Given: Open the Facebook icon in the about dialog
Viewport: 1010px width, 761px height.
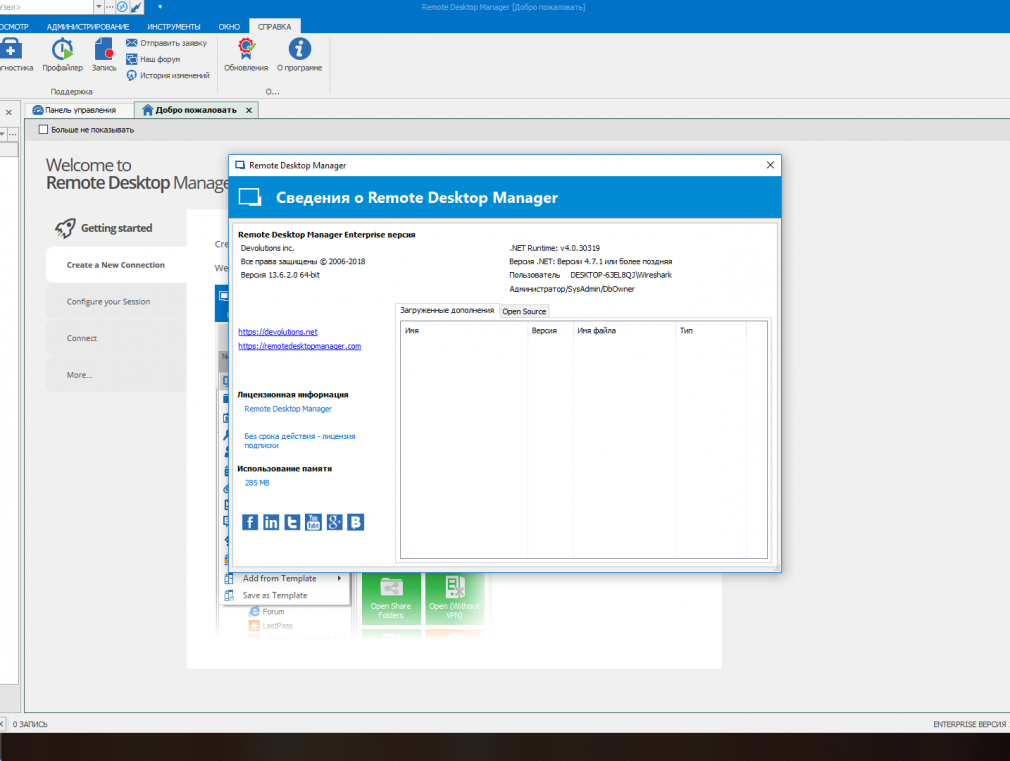Looking at the screenshot, I should click(x=250, y=522).
